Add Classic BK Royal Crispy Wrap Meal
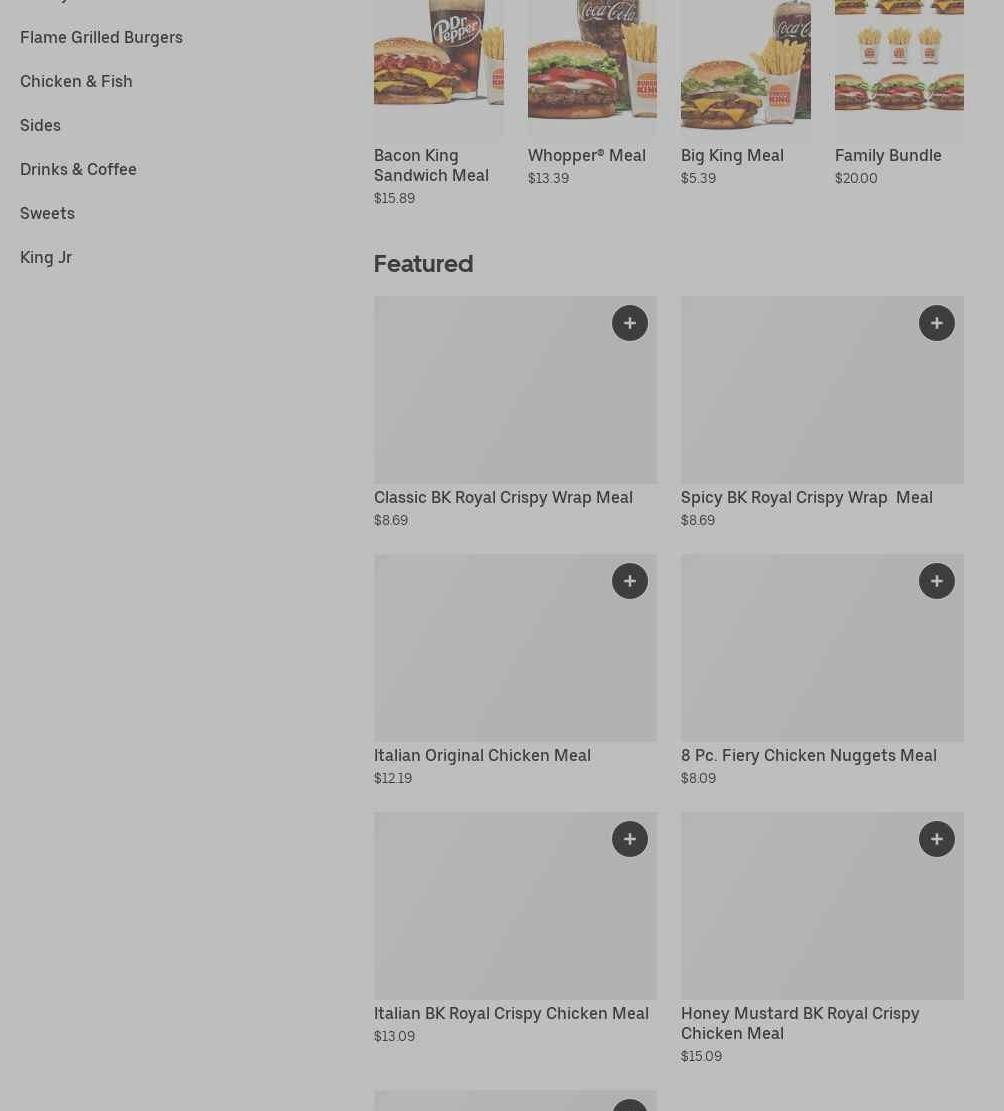The width and height of the screenshot is (1004, 1111). [630, 323]
